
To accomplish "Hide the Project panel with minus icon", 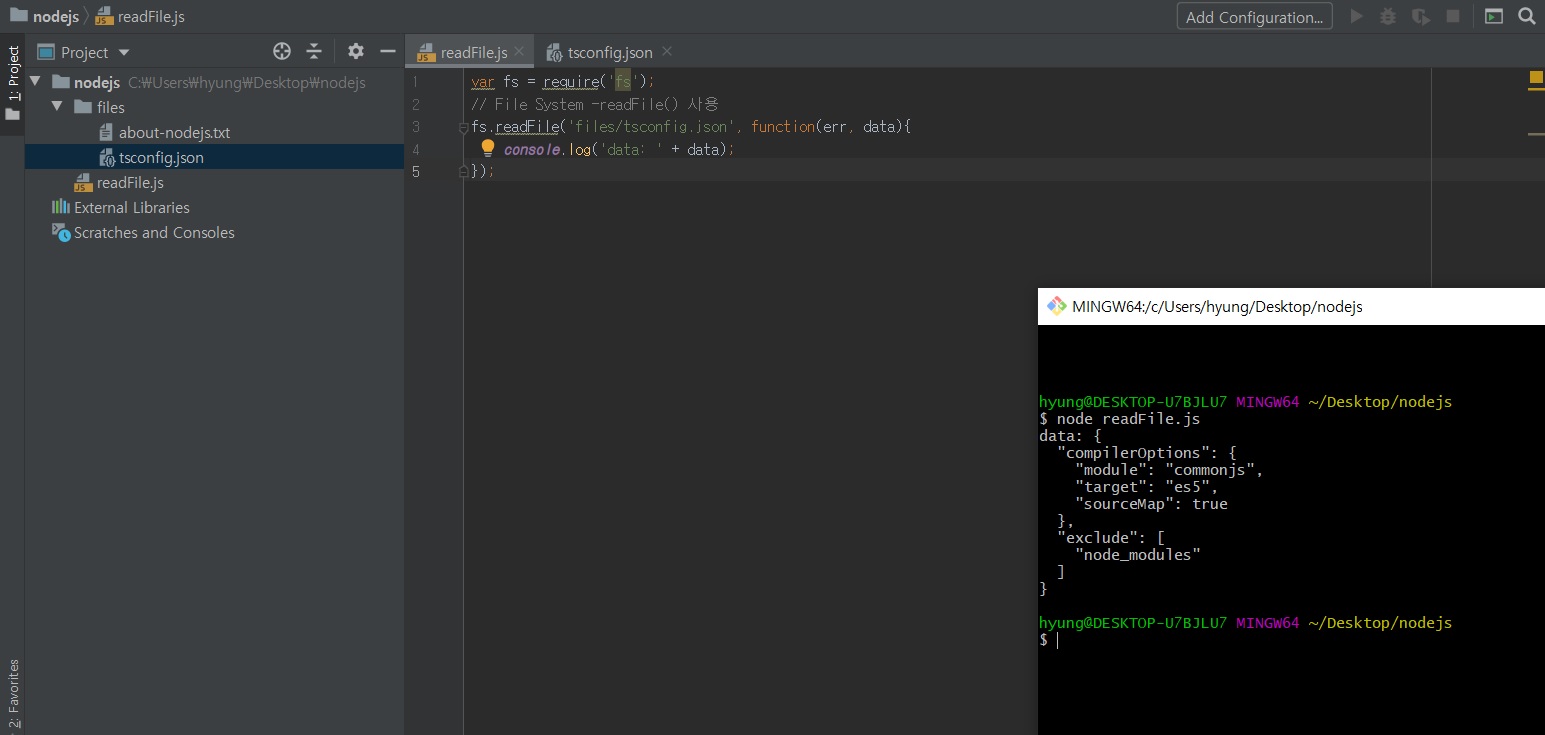I will [x=388, y=52].
